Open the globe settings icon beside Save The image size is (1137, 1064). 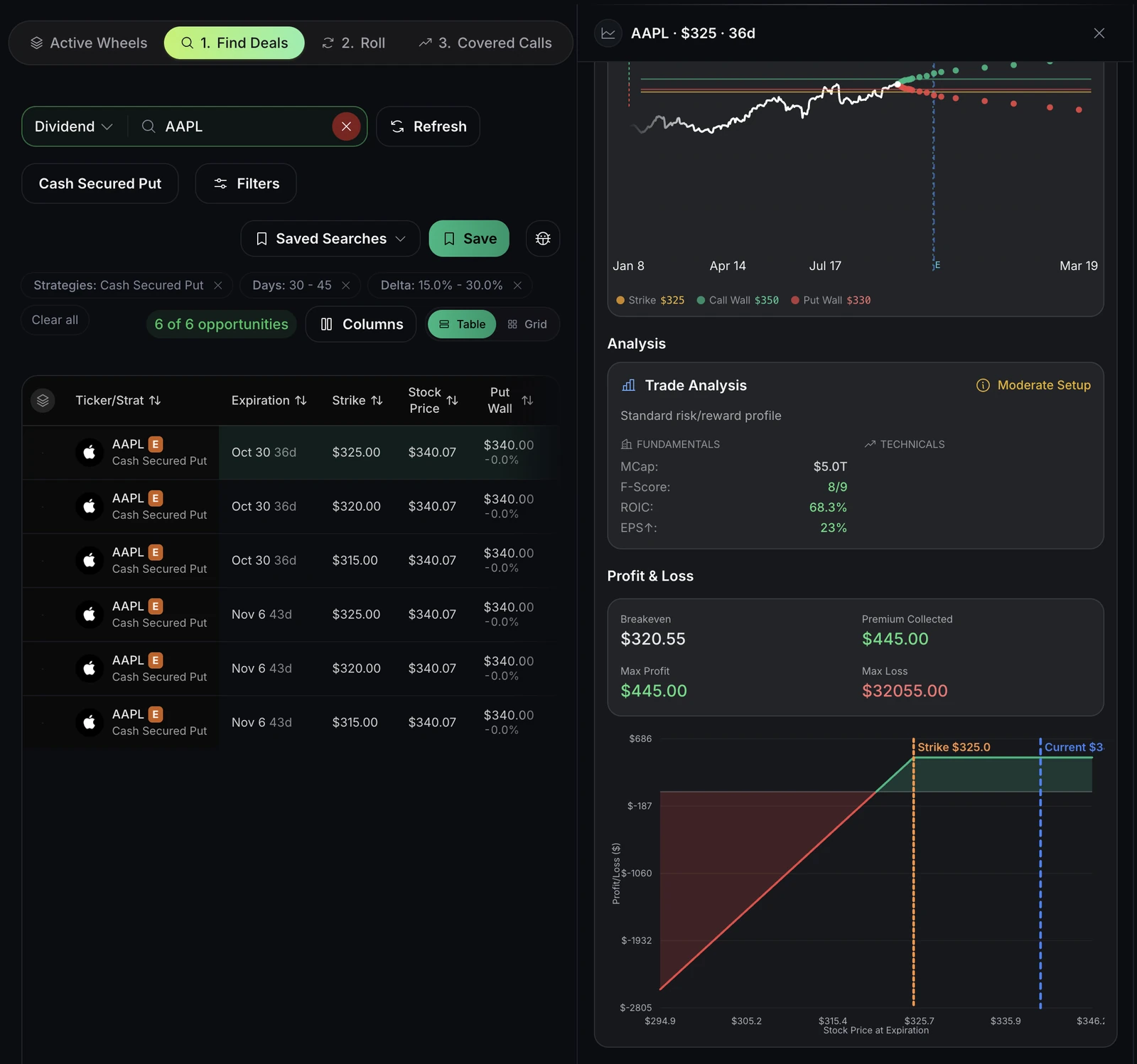[x=543, y=239]
